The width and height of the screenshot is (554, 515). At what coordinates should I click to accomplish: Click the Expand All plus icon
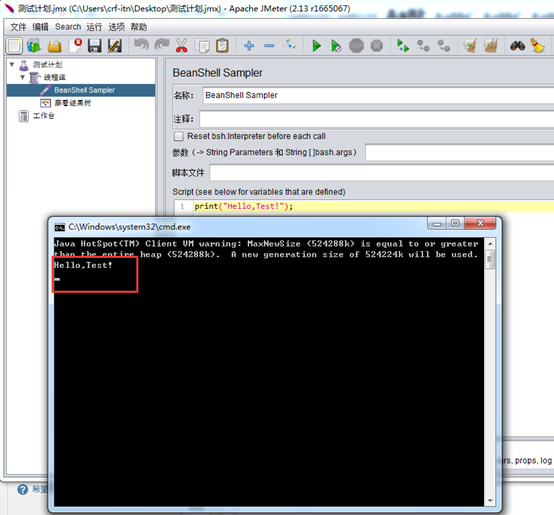point(249,46)
